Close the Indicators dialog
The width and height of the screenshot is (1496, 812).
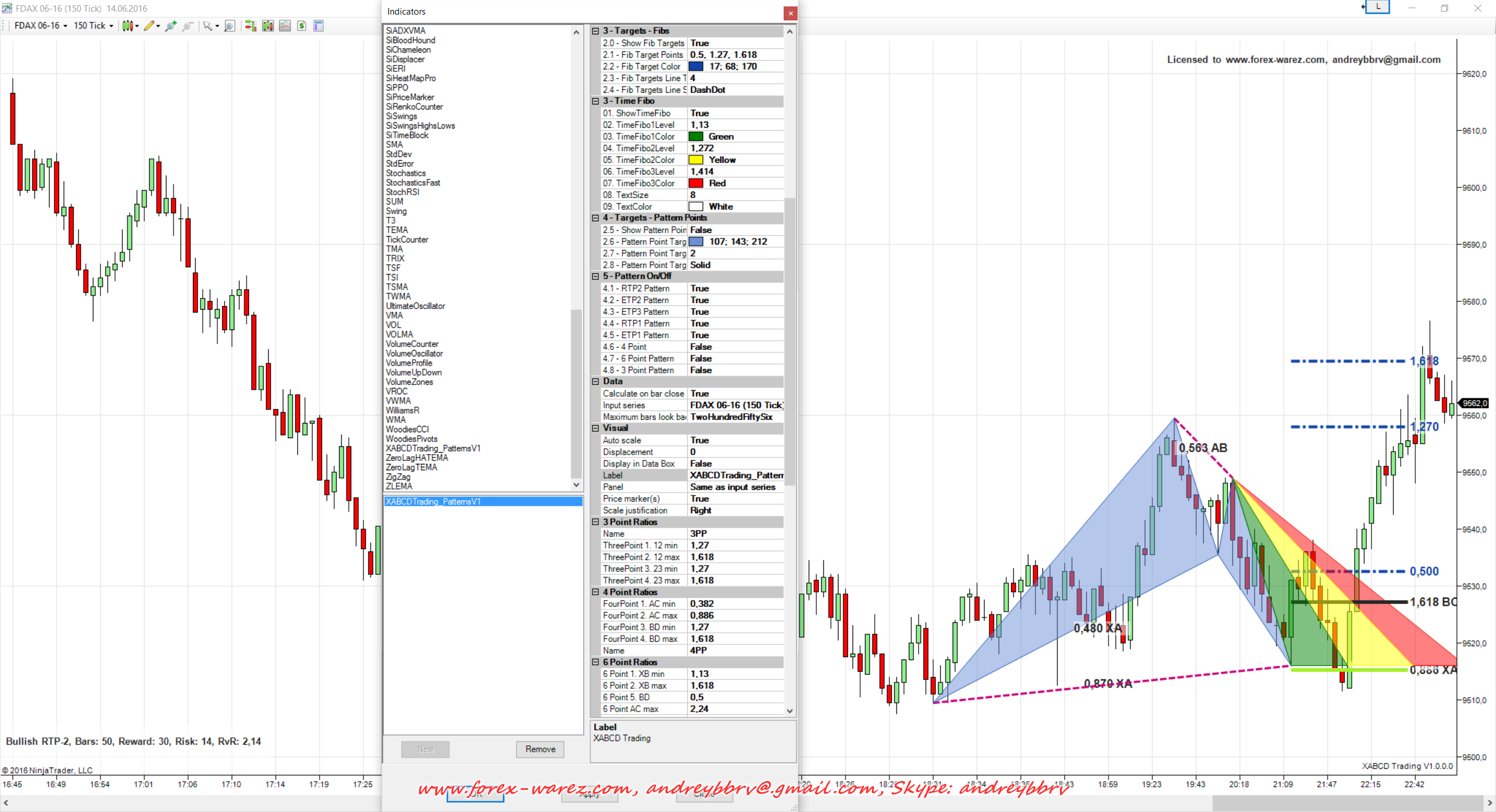coord(790,12)
